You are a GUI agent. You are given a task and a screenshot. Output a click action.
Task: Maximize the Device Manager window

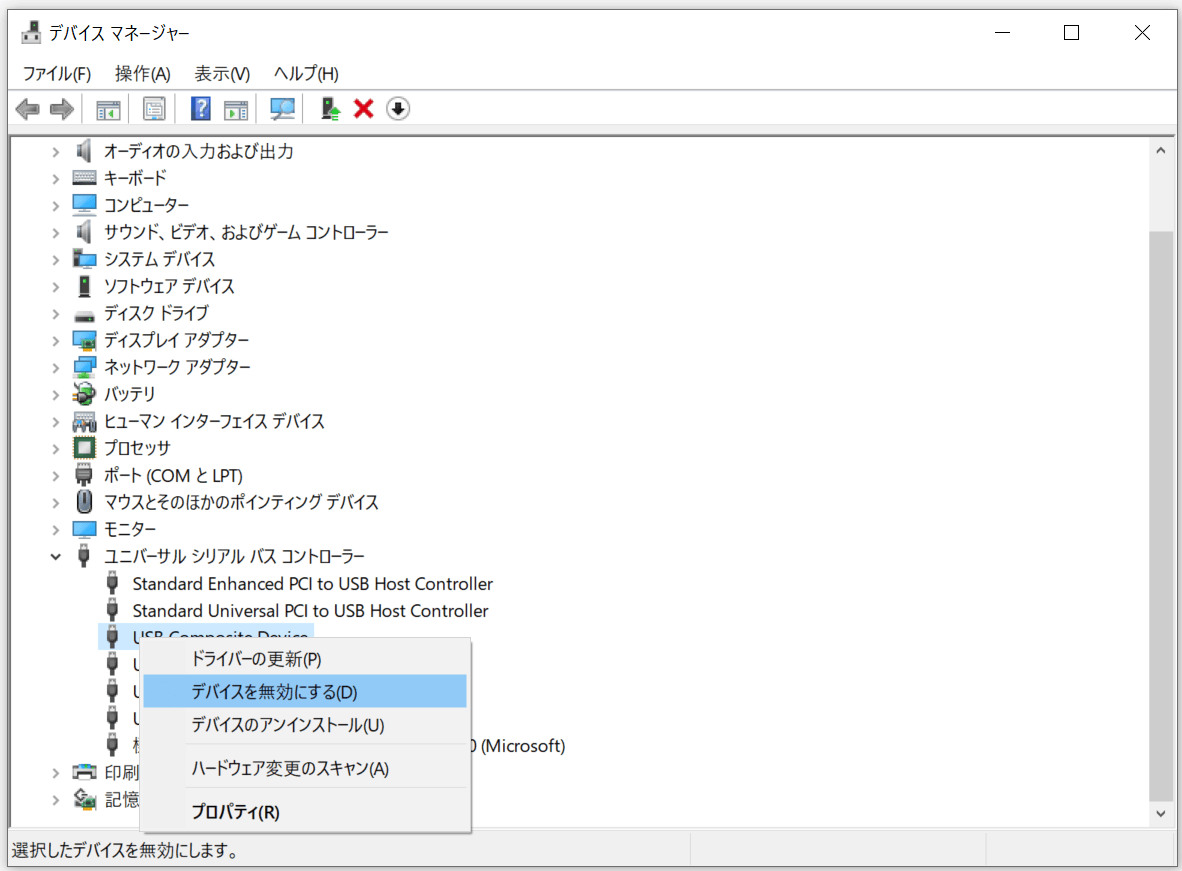click(x=1071, y=32)
